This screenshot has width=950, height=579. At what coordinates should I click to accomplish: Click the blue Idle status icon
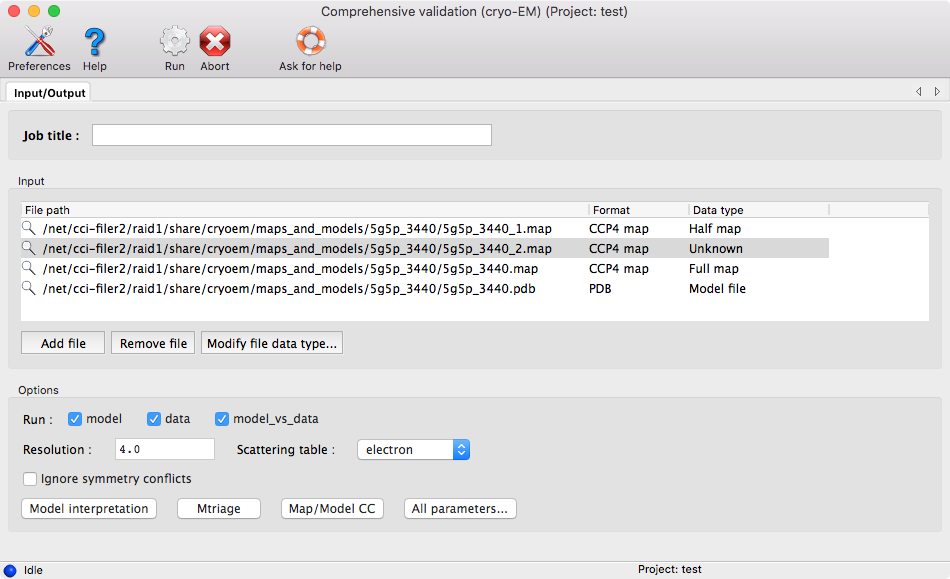10,570
